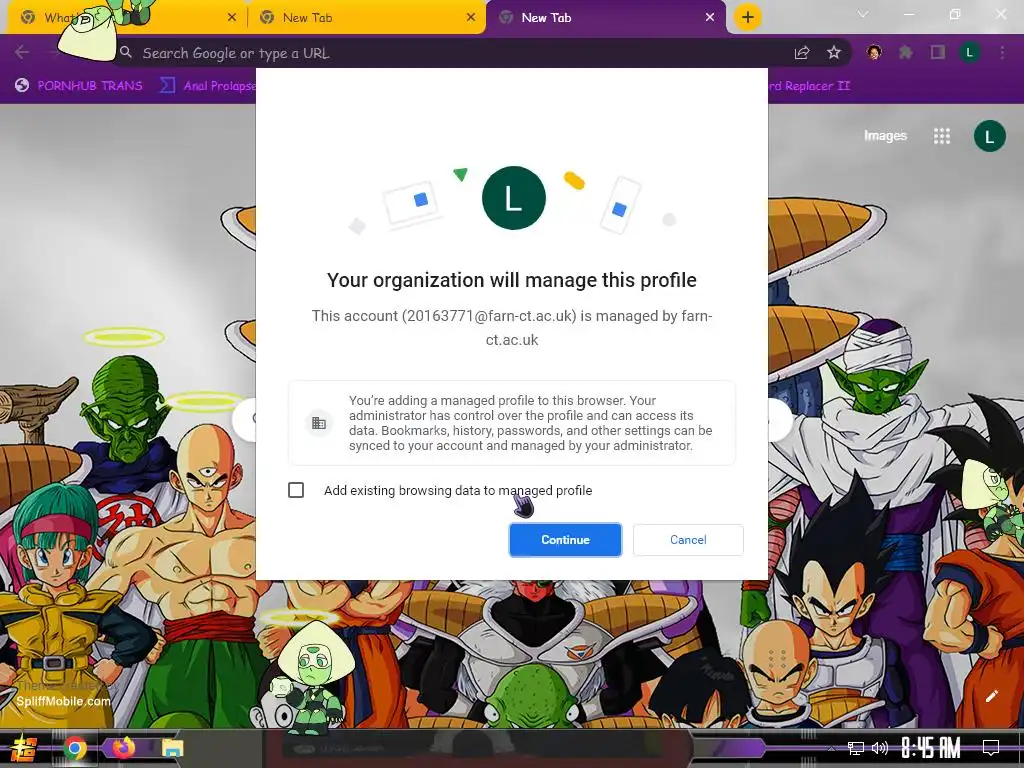Click 'Your organization will manage this profile' heading

tap(511, 280)
